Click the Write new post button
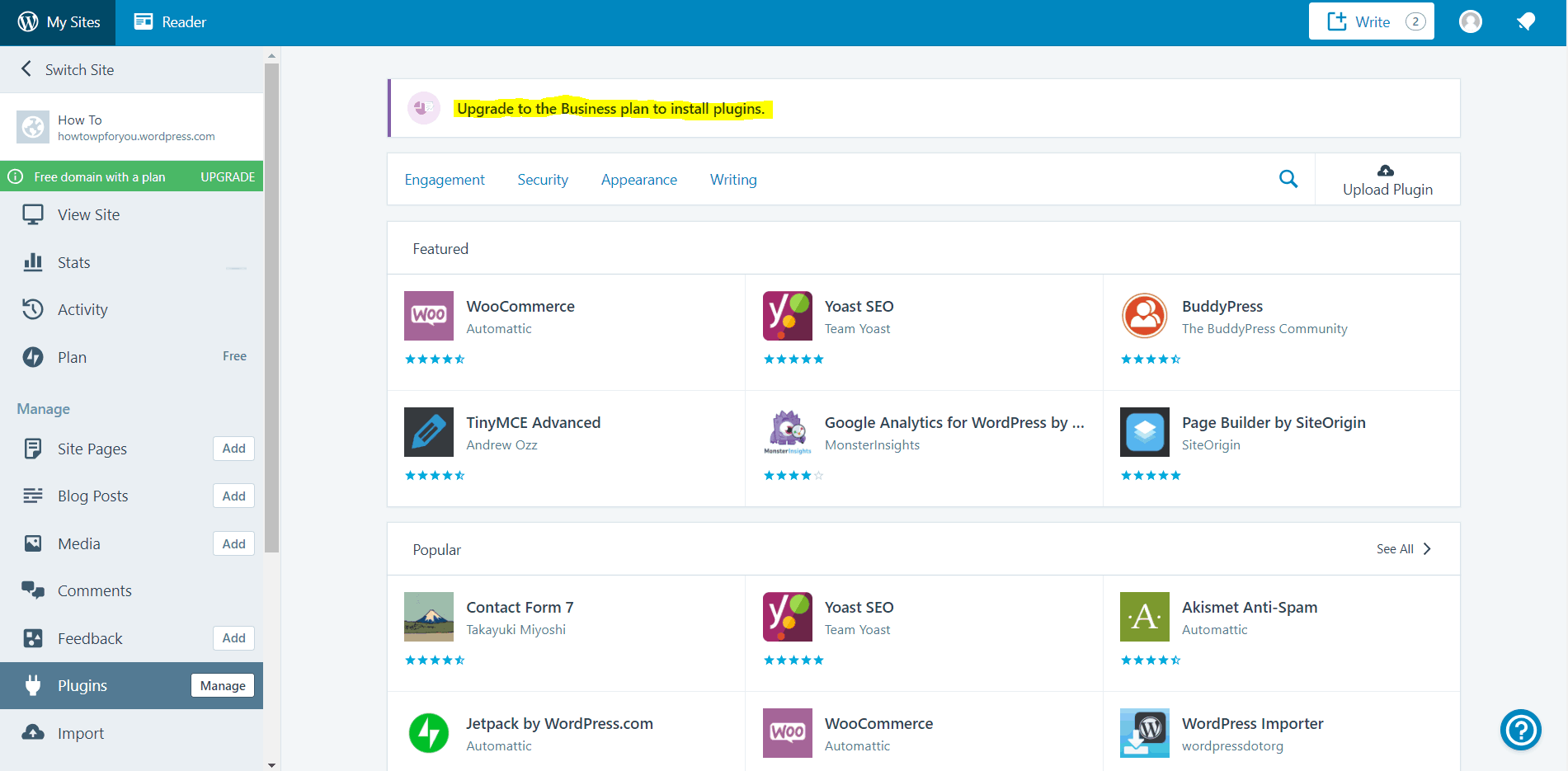Viewport: 1568px width, 771px height. [x=1371, y=21]
